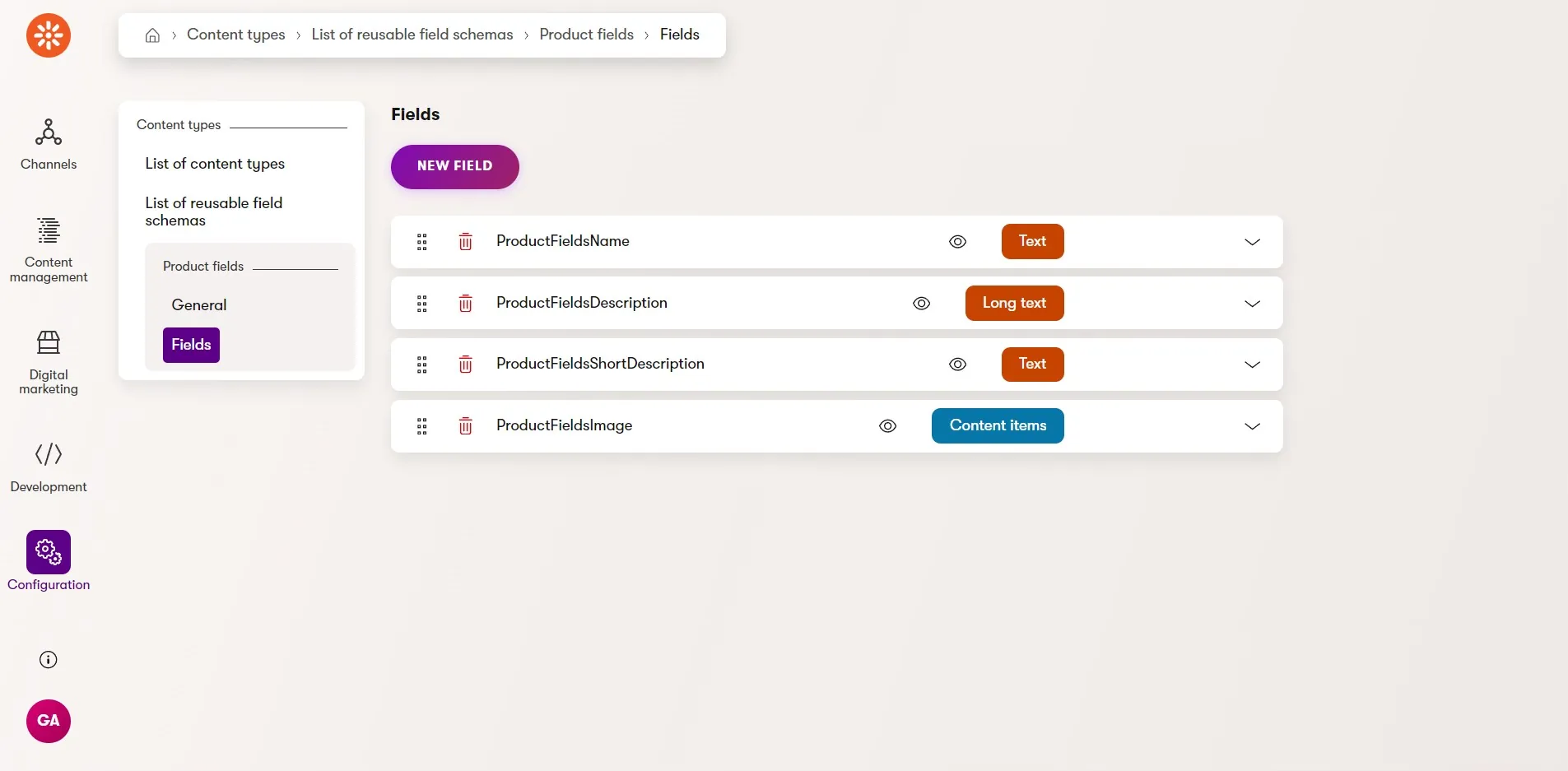Delete the ProductFieldsName field

[x=466, y=242]
